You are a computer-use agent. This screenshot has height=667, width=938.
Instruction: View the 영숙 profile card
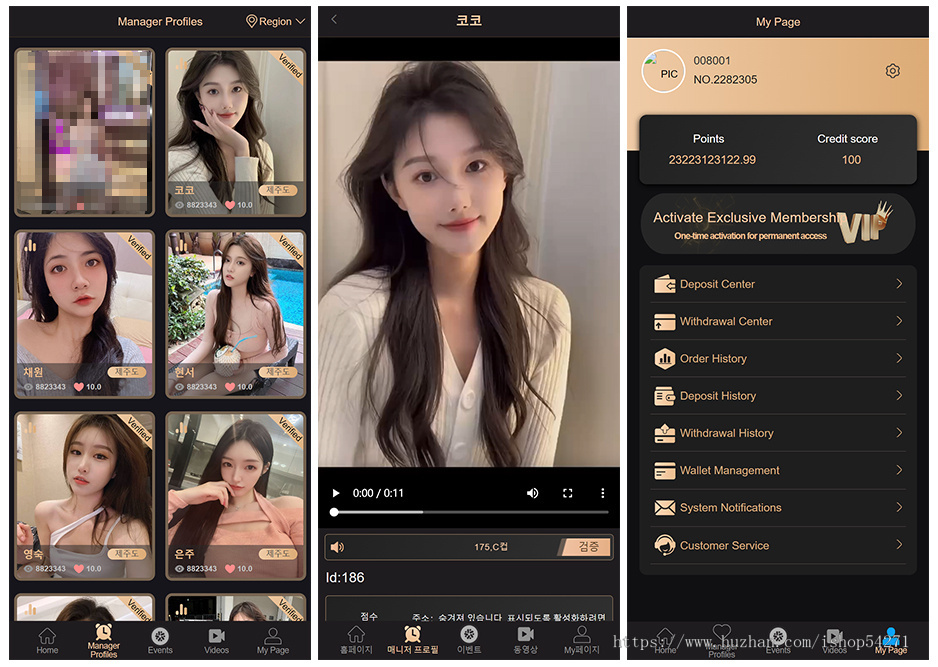pos(84,496)
